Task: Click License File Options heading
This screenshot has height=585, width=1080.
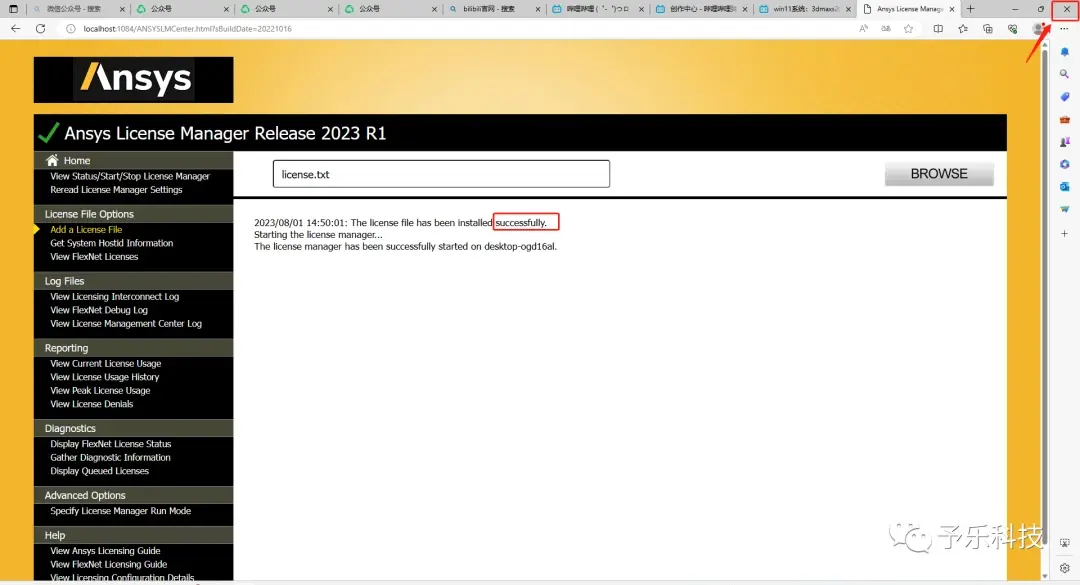Action: pyautogui.click(x=89, y=214)
